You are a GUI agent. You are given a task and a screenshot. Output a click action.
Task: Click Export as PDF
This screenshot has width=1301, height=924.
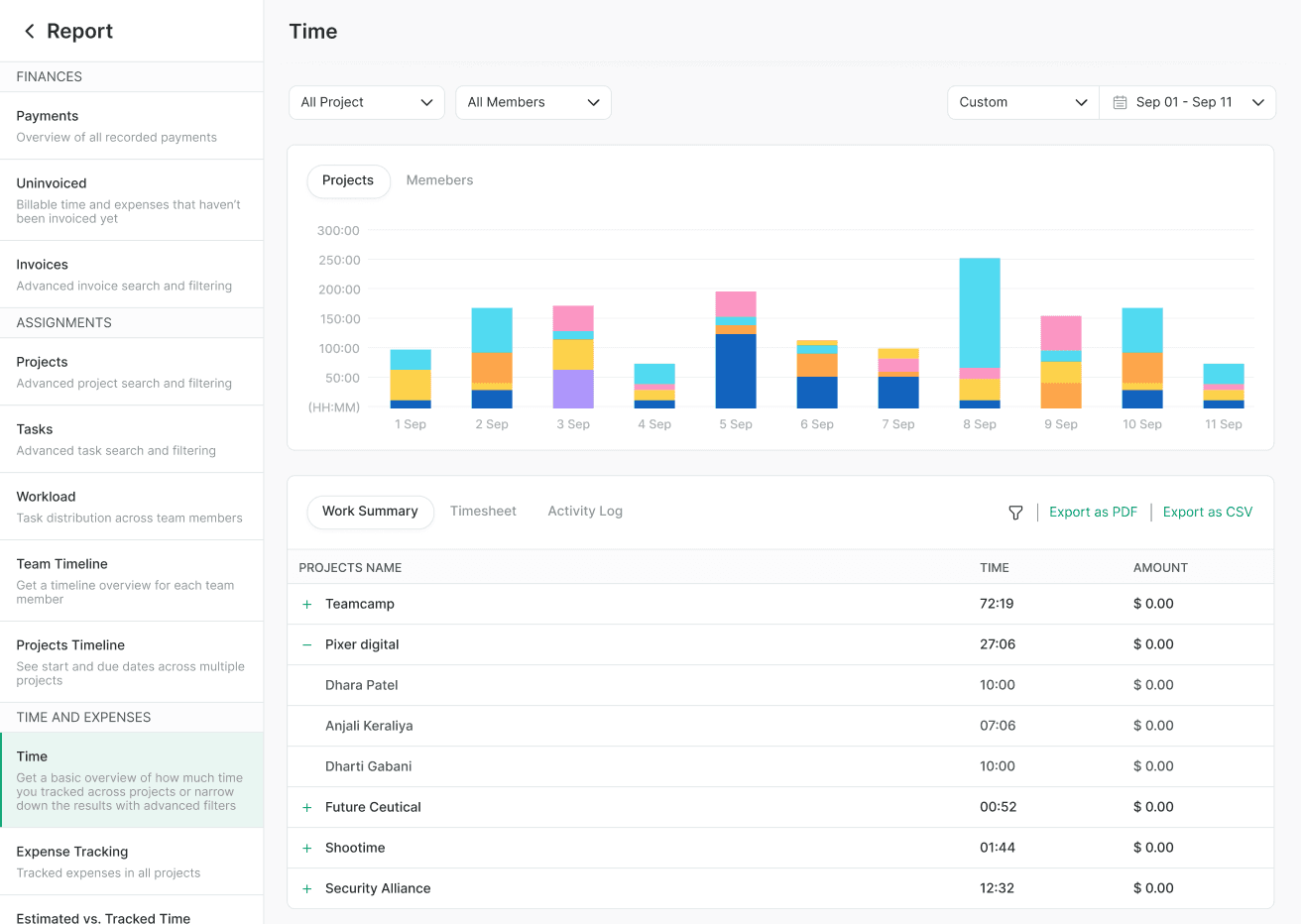pos(1093,512)
